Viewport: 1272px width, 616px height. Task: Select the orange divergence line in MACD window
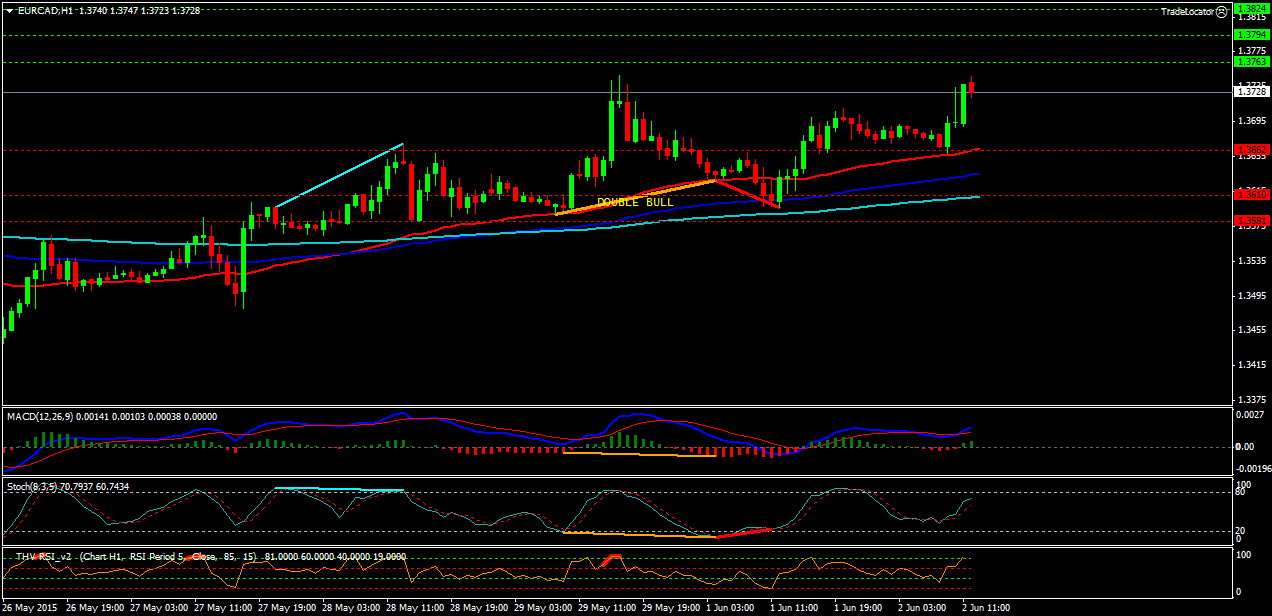(x=640, y=454)
